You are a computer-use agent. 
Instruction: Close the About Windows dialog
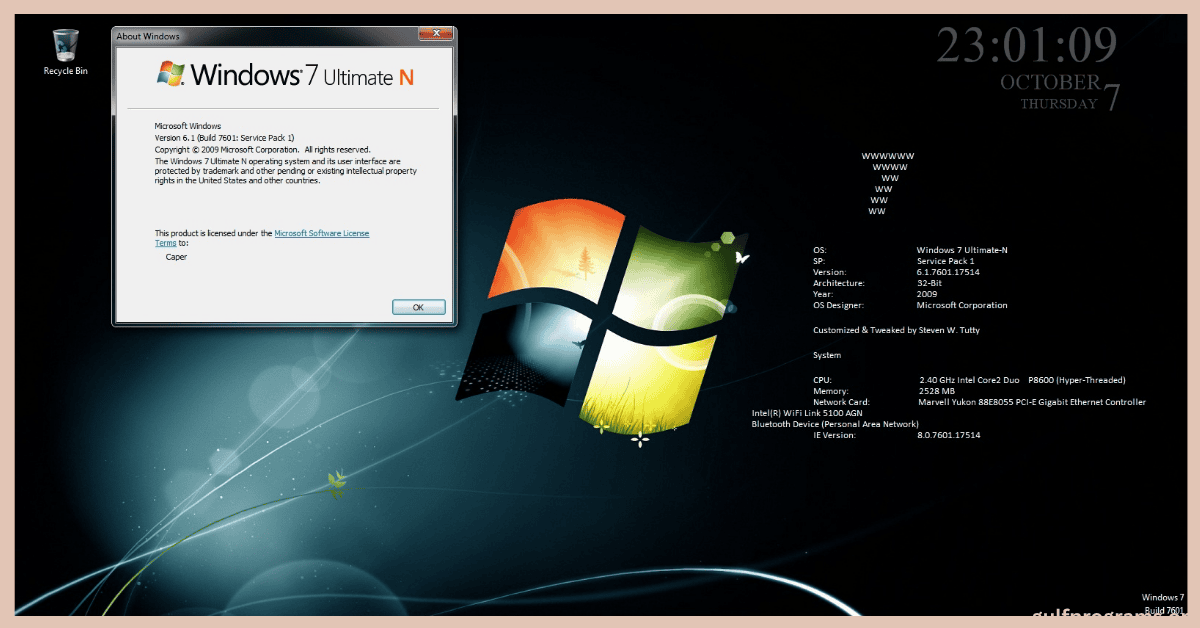point(437,33)
